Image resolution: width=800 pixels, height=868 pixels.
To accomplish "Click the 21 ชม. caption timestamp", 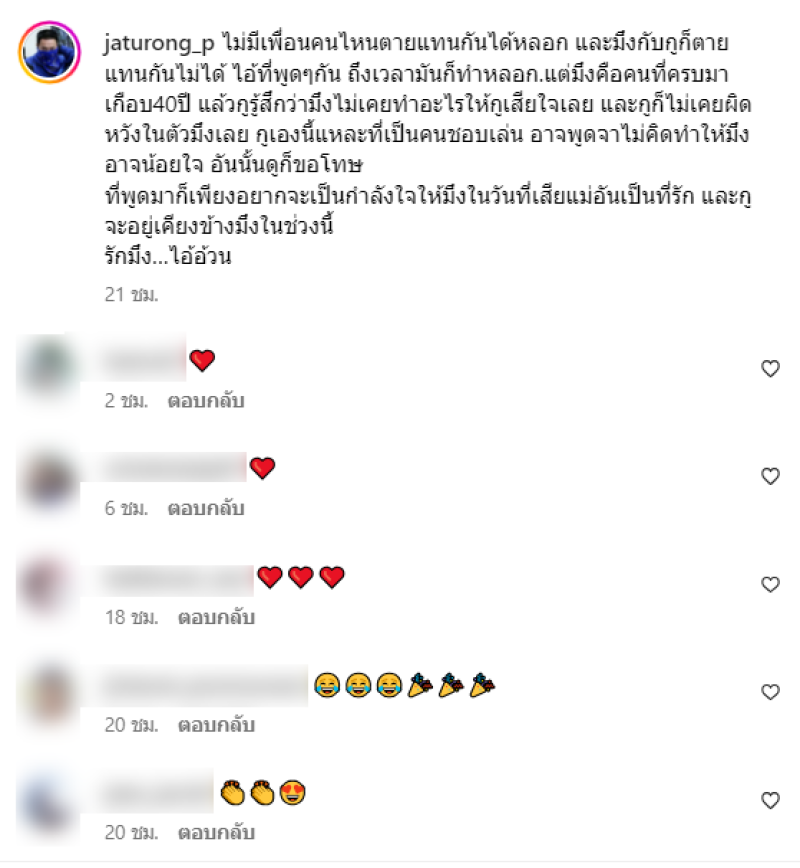I will tap(132, 294).
